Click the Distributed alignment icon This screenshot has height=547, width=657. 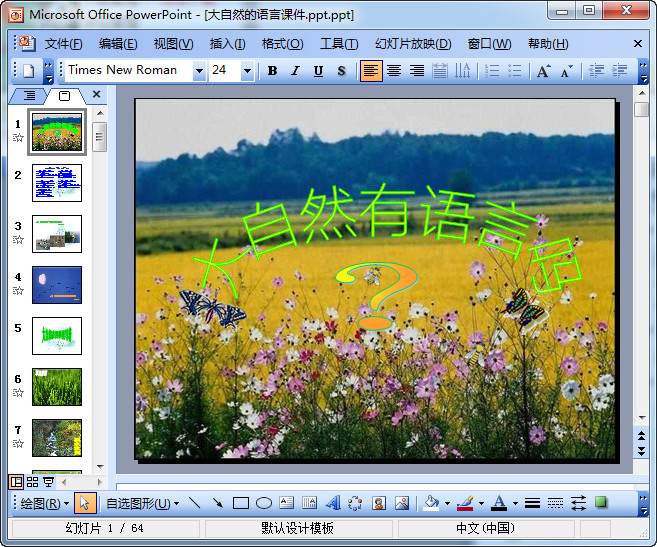click(x=440, y=71)
